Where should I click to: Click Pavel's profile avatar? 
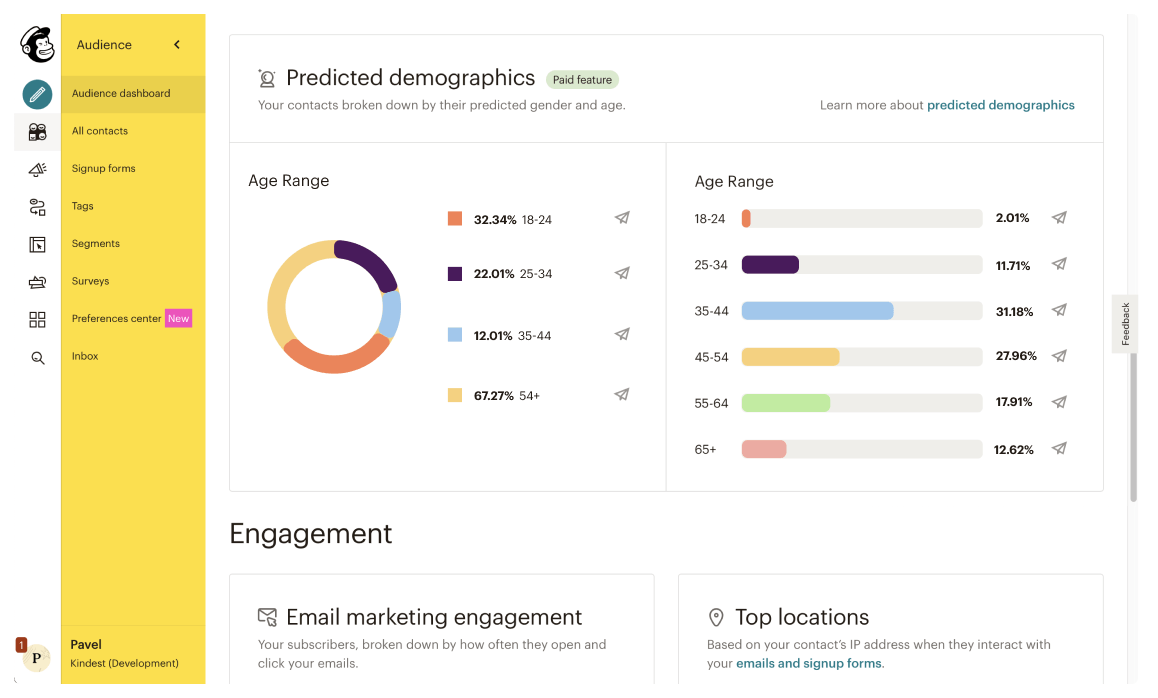pyautogui.click(x=36, y=658)
